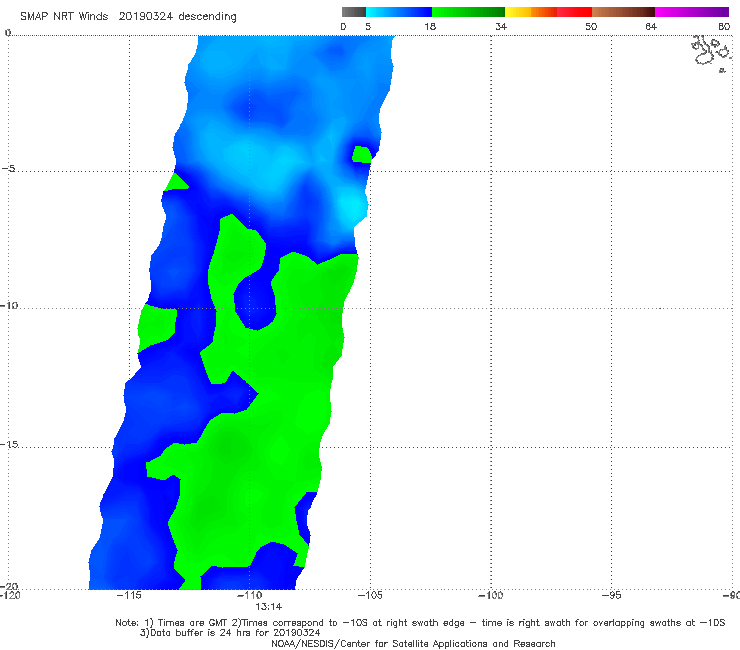Click the 'Data buffer is 24 hrs' note
740x650 pixels.
coord(230,633)
